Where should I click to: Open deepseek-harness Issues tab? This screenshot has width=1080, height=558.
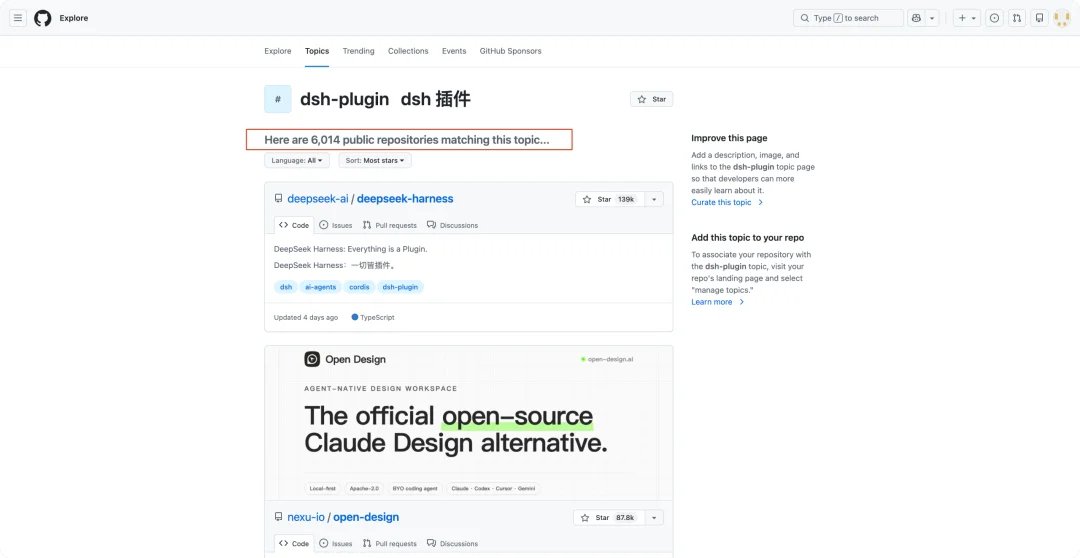click(336, 225)
